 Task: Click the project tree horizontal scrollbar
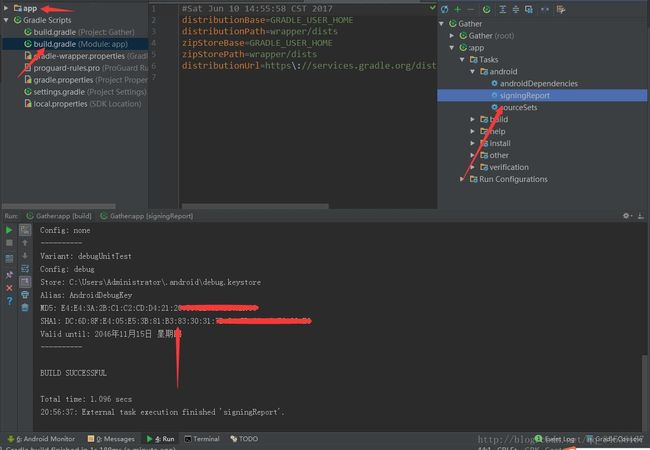(59, 206)
